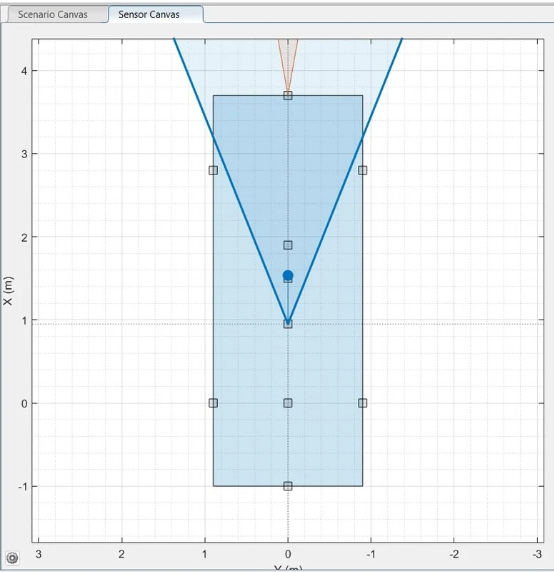The height and width of the screenshot is (572, 554).
Task: Select the orange radar coverage cone at front
Action: click(x=288, y=62)
